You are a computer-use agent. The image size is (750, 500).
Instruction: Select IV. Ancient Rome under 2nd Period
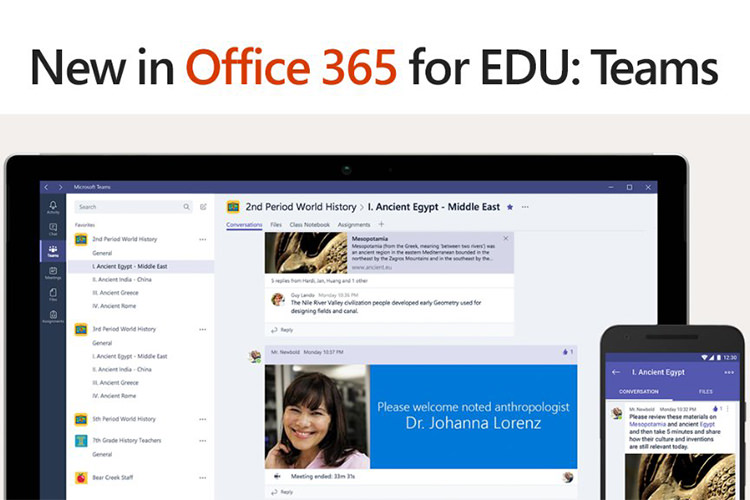pyautogui.click(x=114, y=306)
